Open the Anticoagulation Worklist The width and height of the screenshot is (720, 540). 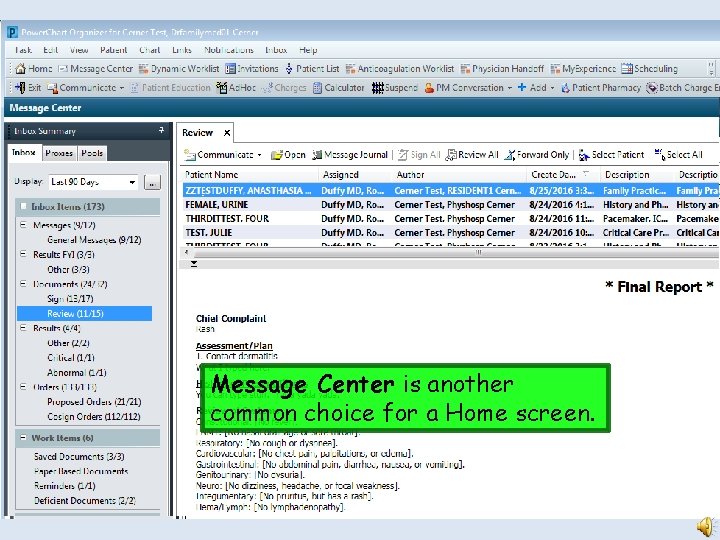coord(399,69)
